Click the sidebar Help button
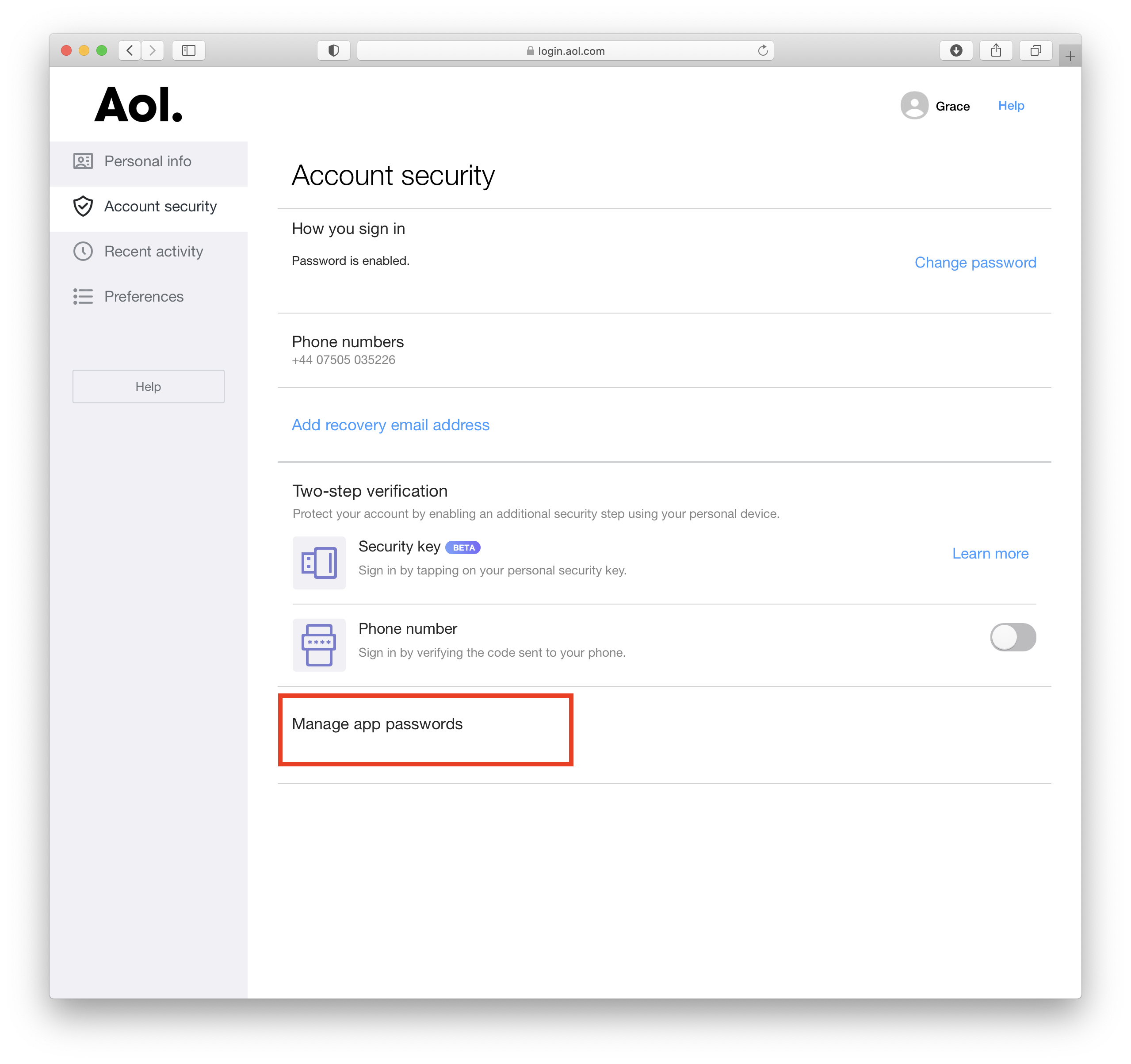Image resolution: width=1131 pixels, height=1064 pixels. click(x=149, y=387)
